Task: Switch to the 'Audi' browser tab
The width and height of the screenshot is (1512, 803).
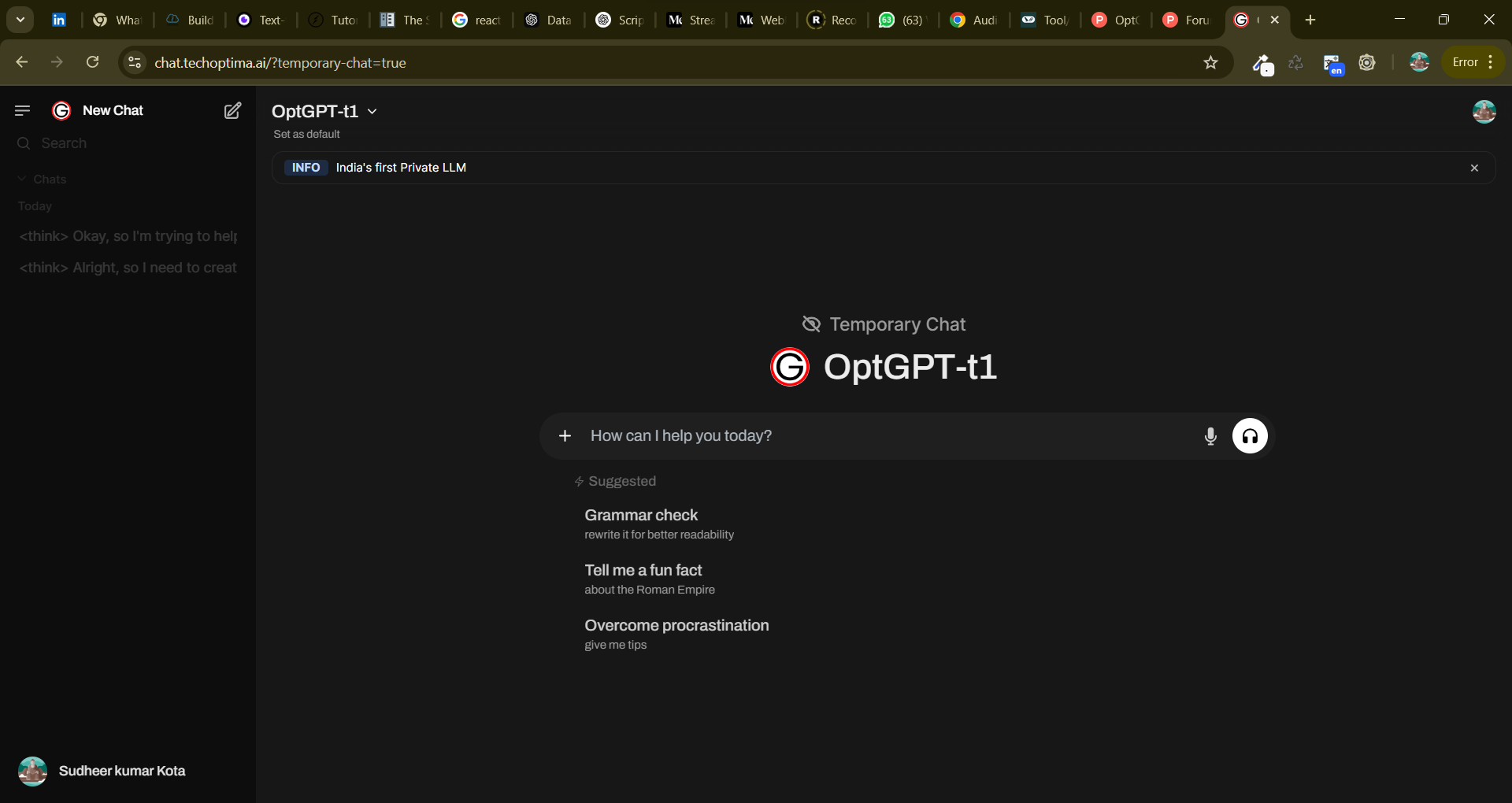Action: coord(974,20)
